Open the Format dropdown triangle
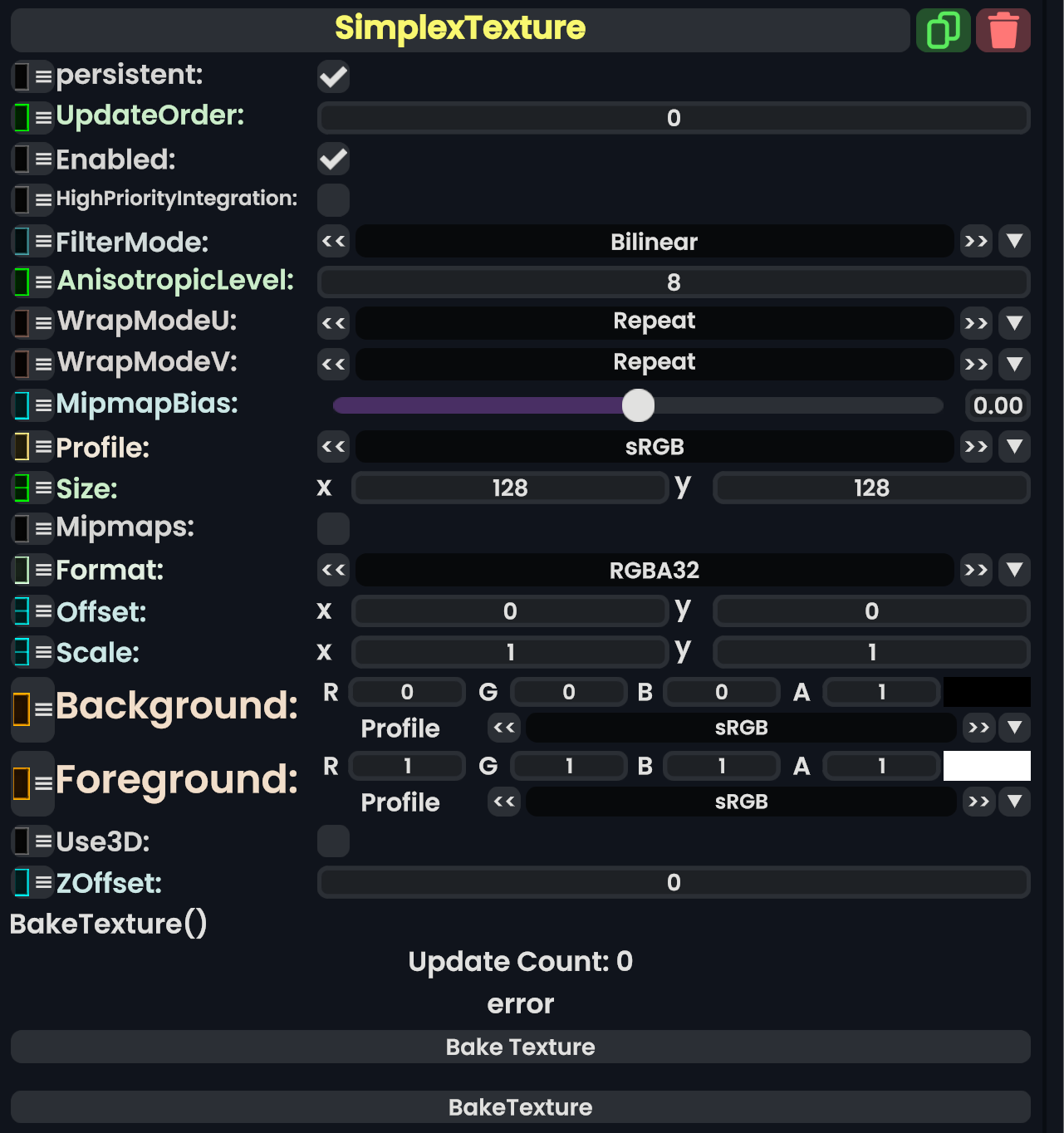 tap(1014, 570)
